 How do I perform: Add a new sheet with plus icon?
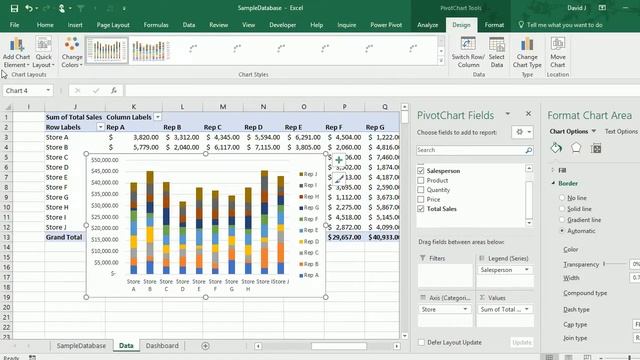coord(205,346)
